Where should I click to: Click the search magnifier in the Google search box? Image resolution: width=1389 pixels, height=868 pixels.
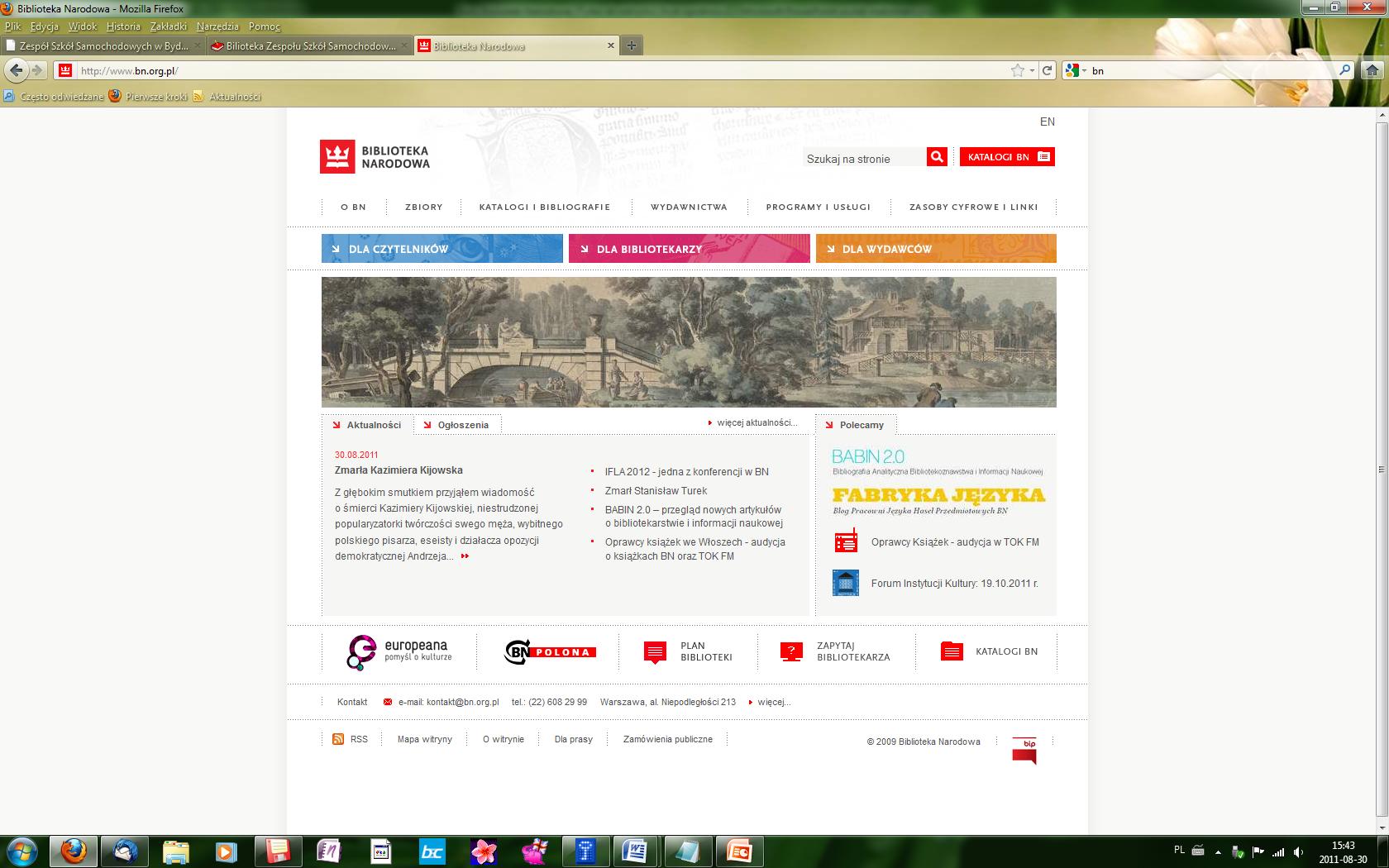tap(1344, 70)
